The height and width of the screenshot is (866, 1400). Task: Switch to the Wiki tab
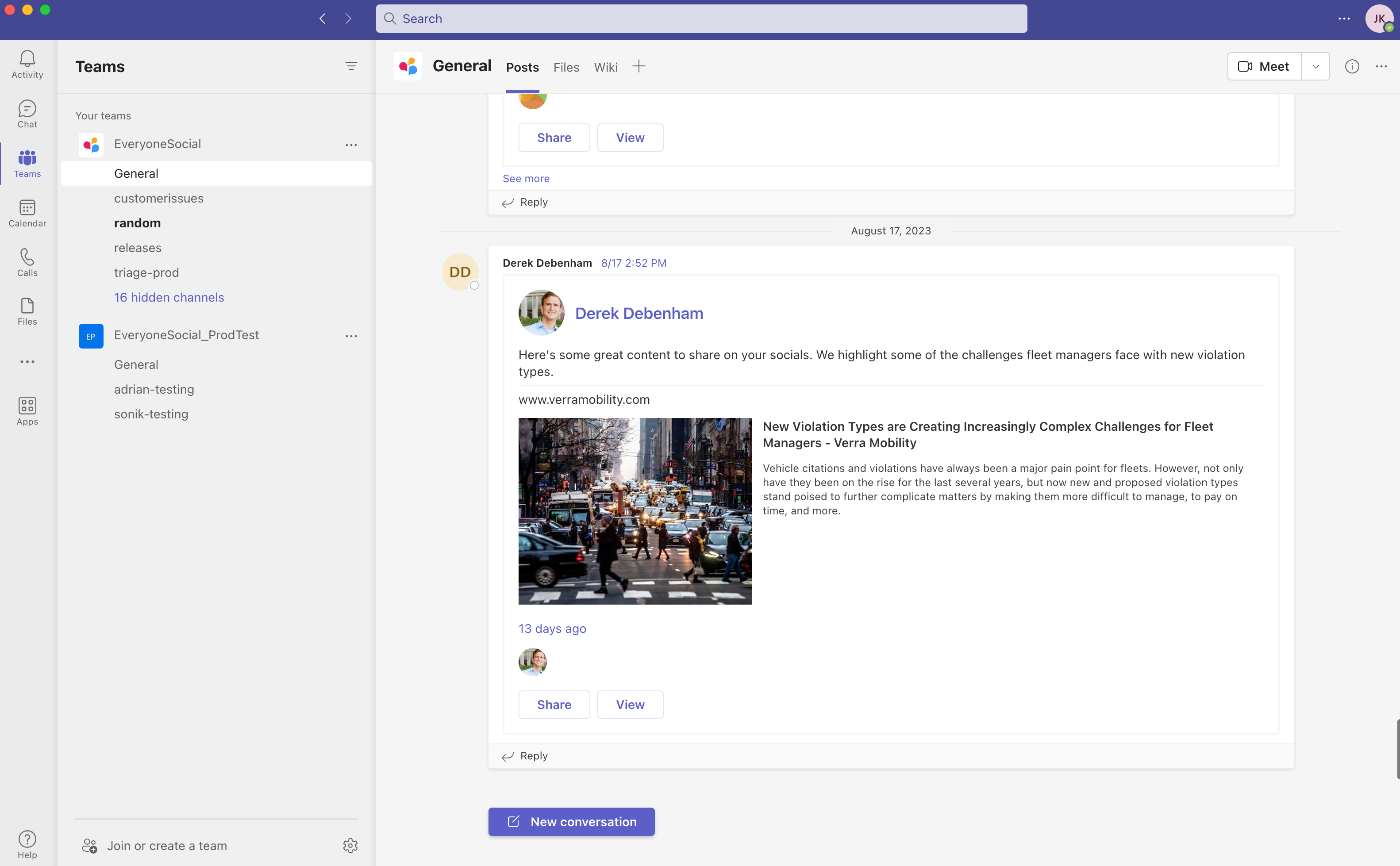coord(605,68)
